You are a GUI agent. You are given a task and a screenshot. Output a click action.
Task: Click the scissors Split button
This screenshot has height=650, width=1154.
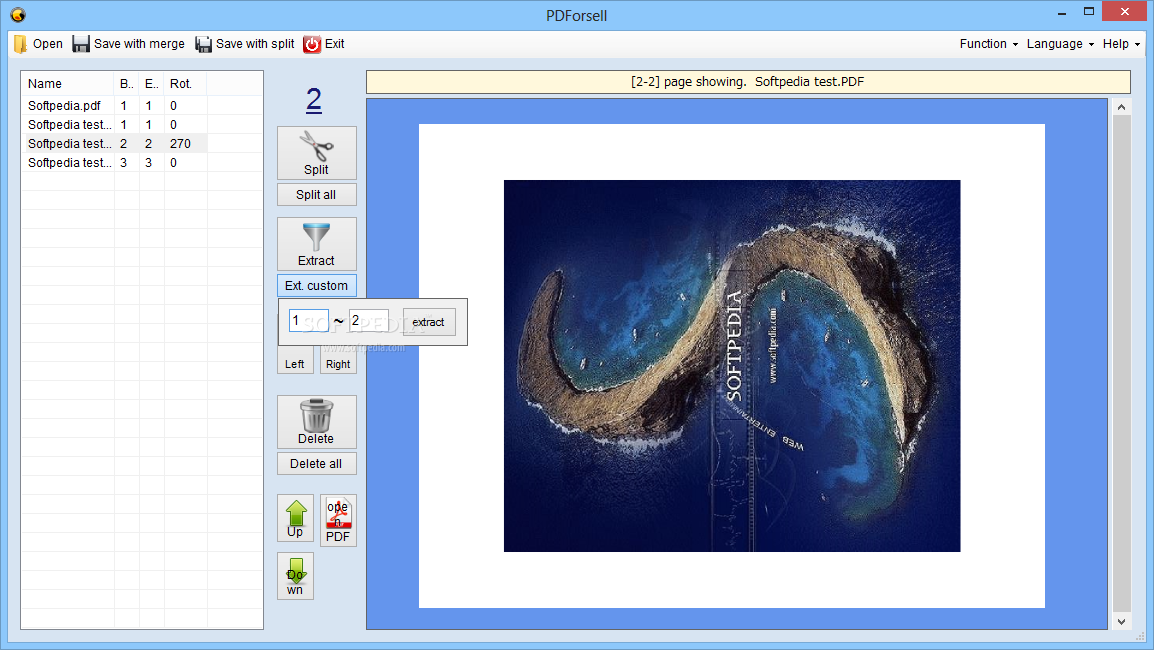click(x=316, y=153)
